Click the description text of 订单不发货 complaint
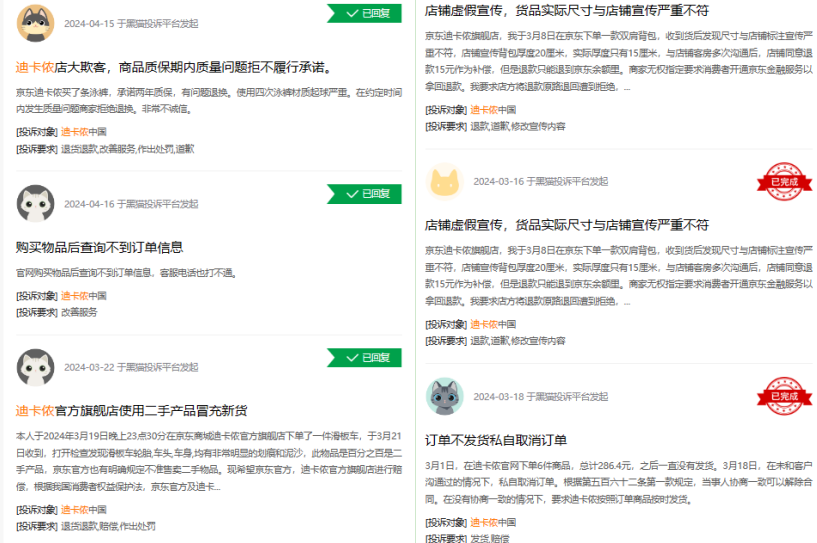 coord(618,482)
